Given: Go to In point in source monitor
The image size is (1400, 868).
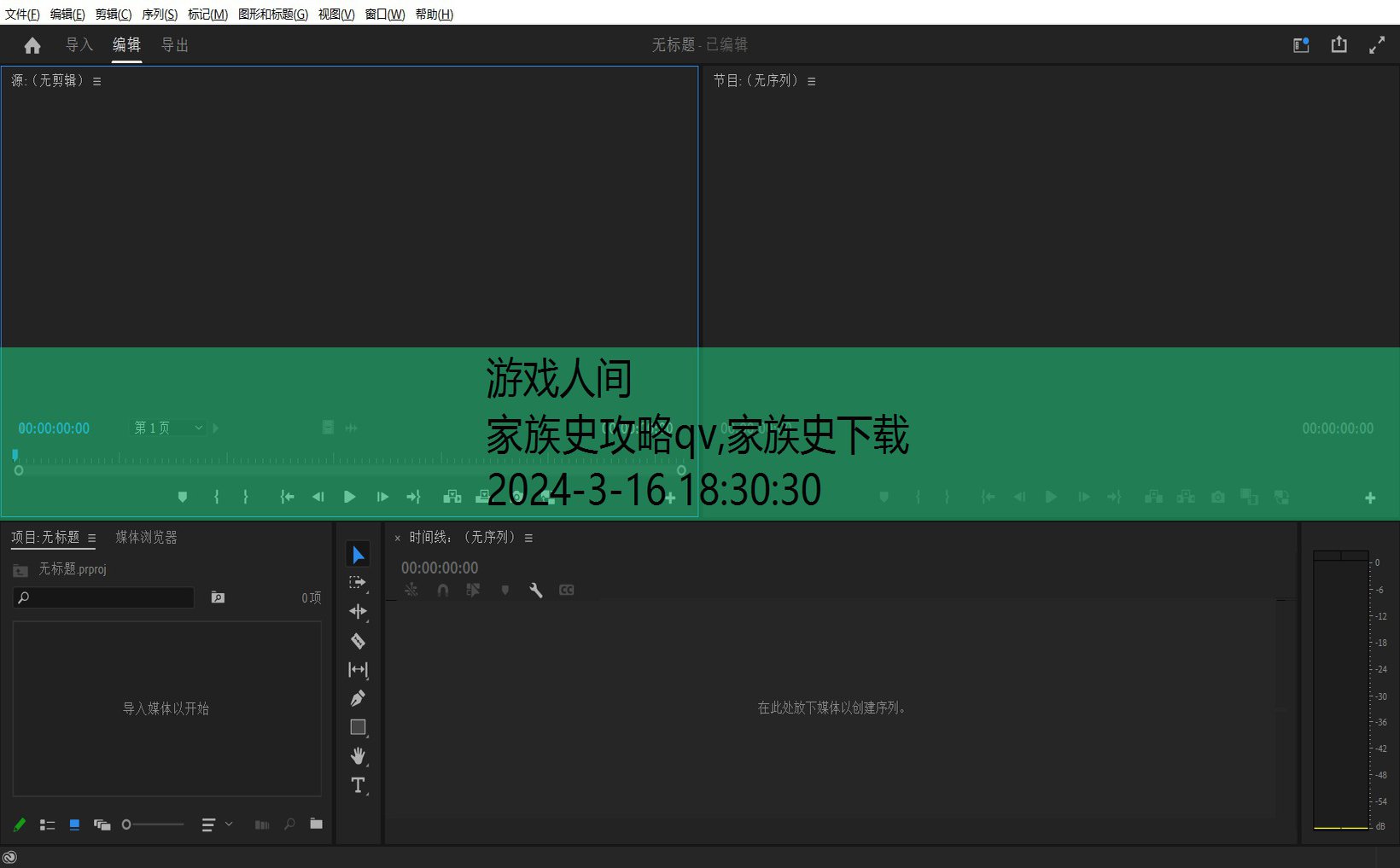Looking at the screenshot, I should 287,497.
